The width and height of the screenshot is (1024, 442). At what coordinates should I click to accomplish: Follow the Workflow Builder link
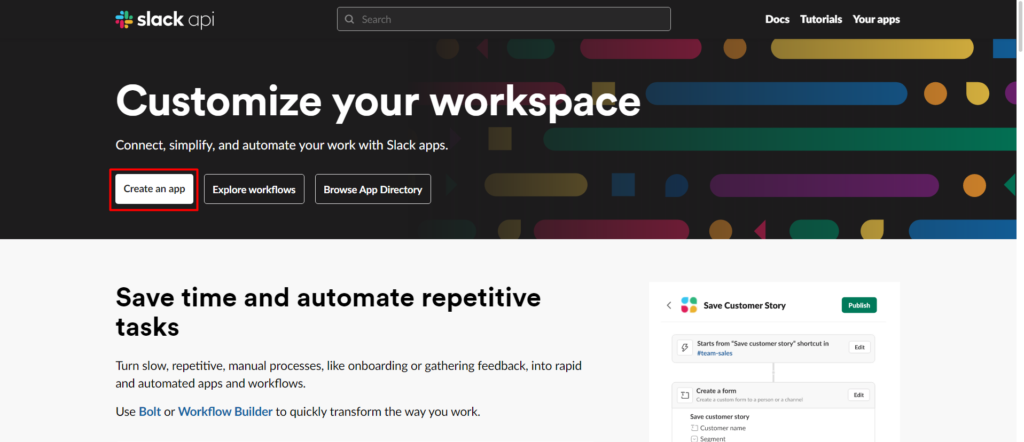pos(225,412)
